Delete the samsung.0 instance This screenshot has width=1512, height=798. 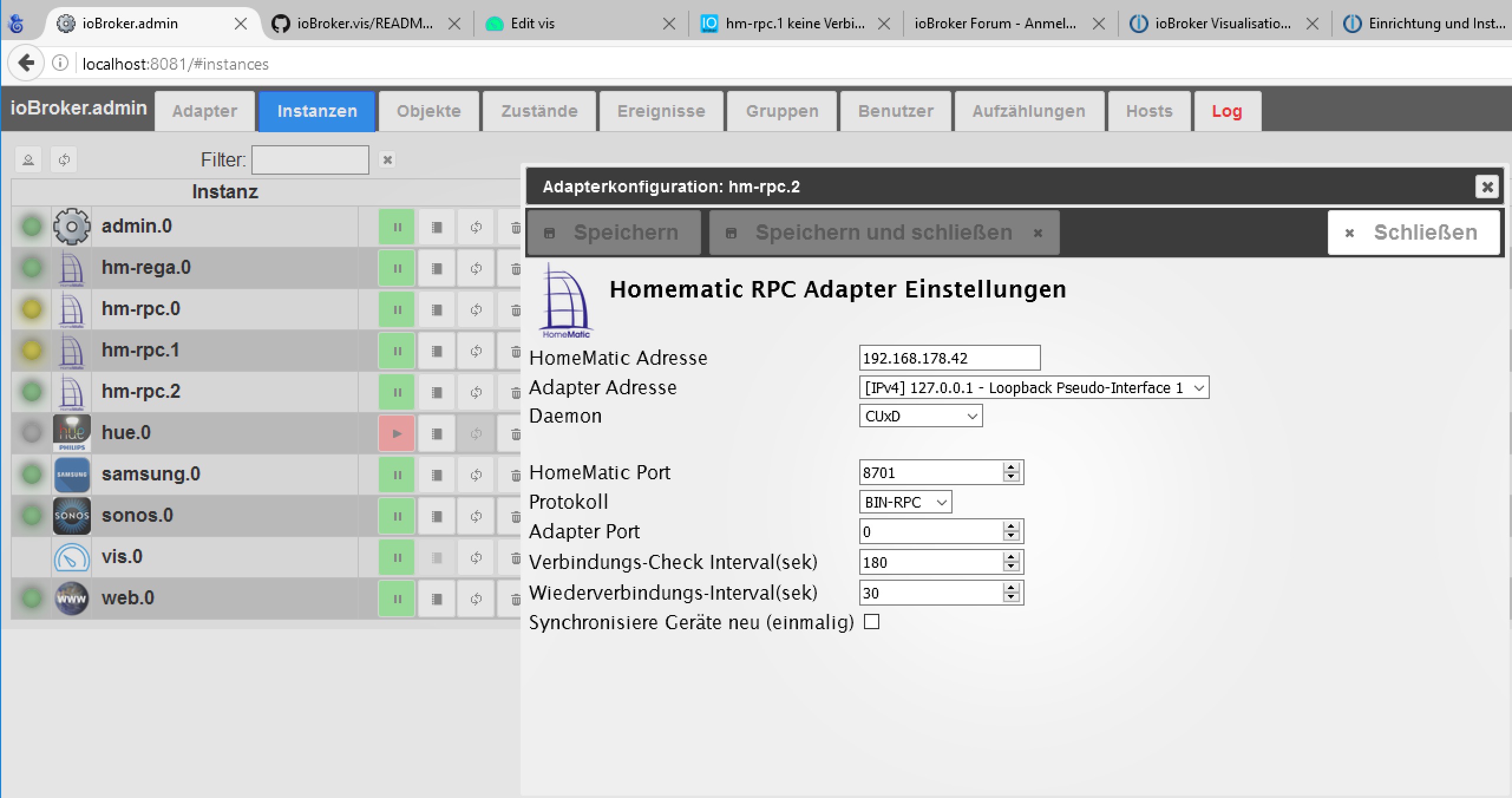point(515,475)
